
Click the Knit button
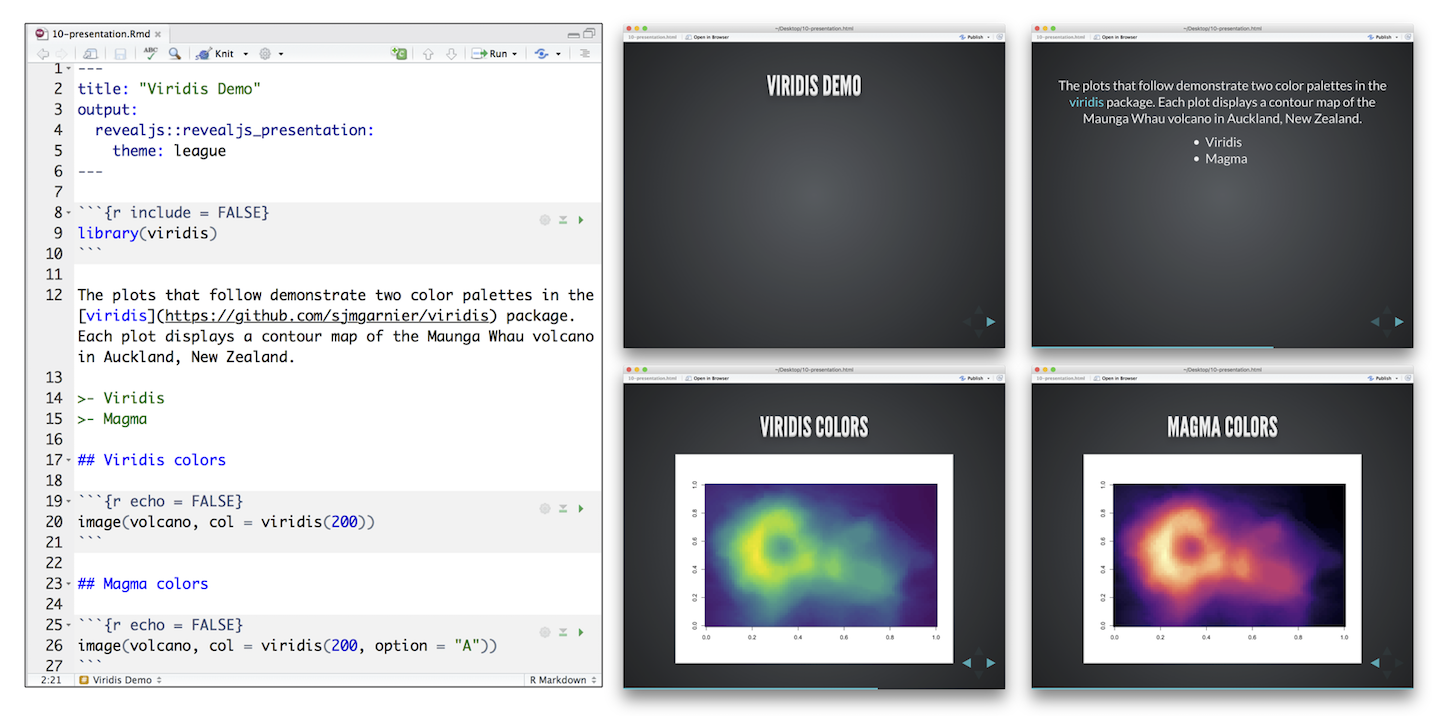point(215,54)
